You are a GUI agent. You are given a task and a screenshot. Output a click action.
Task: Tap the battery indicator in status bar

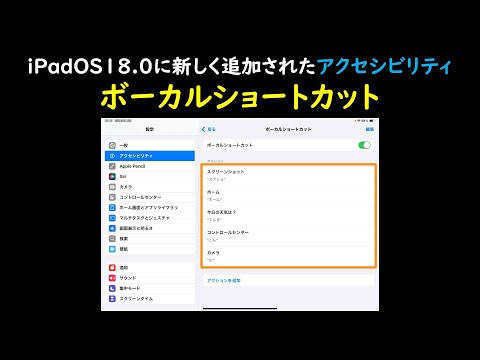[371, 121]
